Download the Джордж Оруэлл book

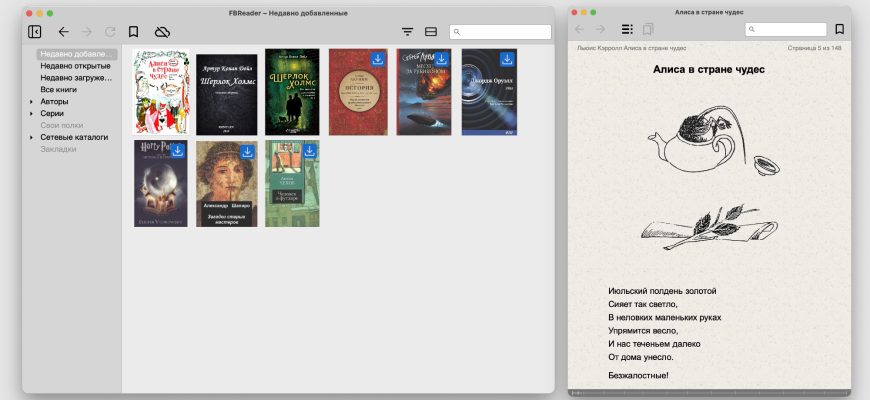coord(508,59)
